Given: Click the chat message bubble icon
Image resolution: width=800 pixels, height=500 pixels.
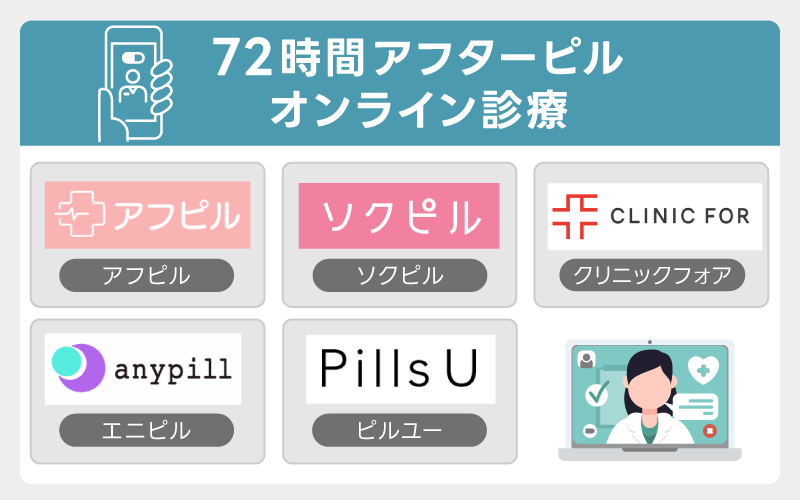Looking at the screenshot, I should tap(695, 404).
